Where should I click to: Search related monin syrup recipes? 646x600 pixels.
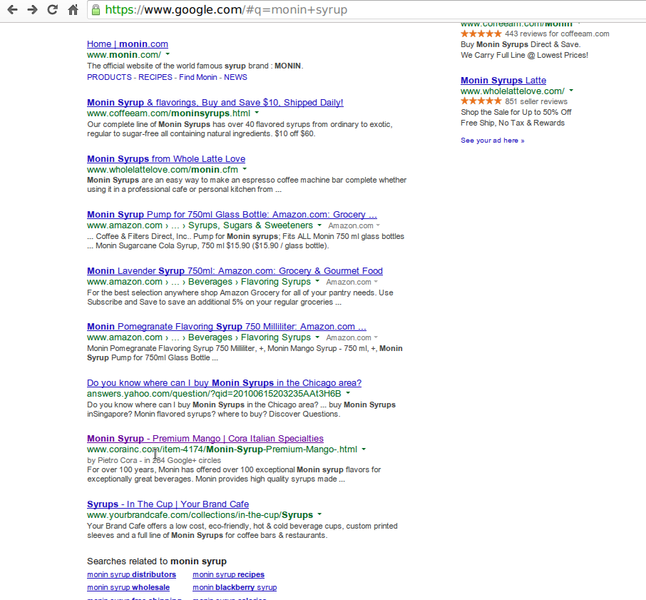coord(228,574)
